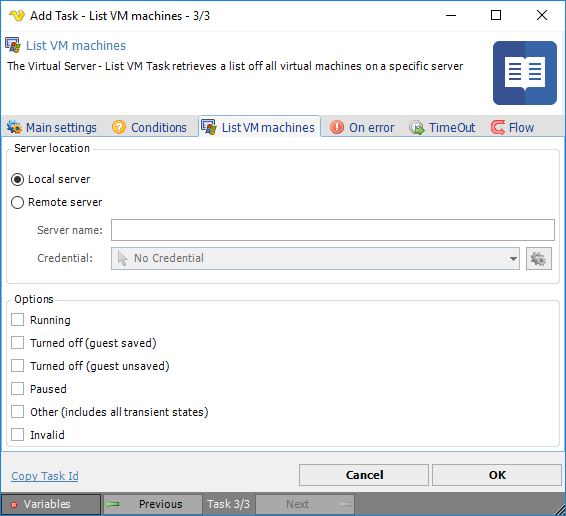
Task: Click the Flow red arrow icon
Action: [498, 127]
